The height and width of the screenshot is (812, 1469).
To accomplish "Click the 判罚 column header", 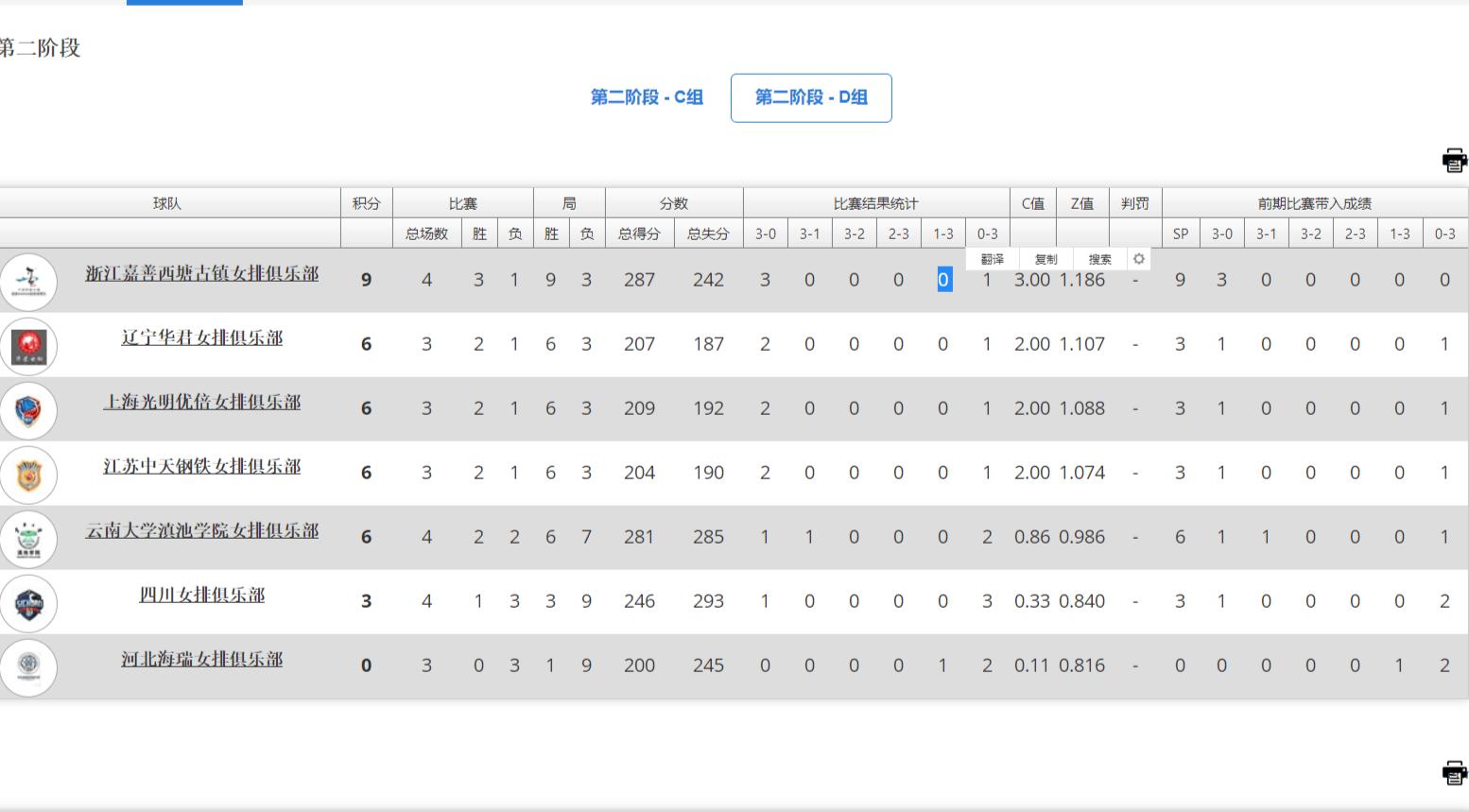I will [x=1135, y=203].
